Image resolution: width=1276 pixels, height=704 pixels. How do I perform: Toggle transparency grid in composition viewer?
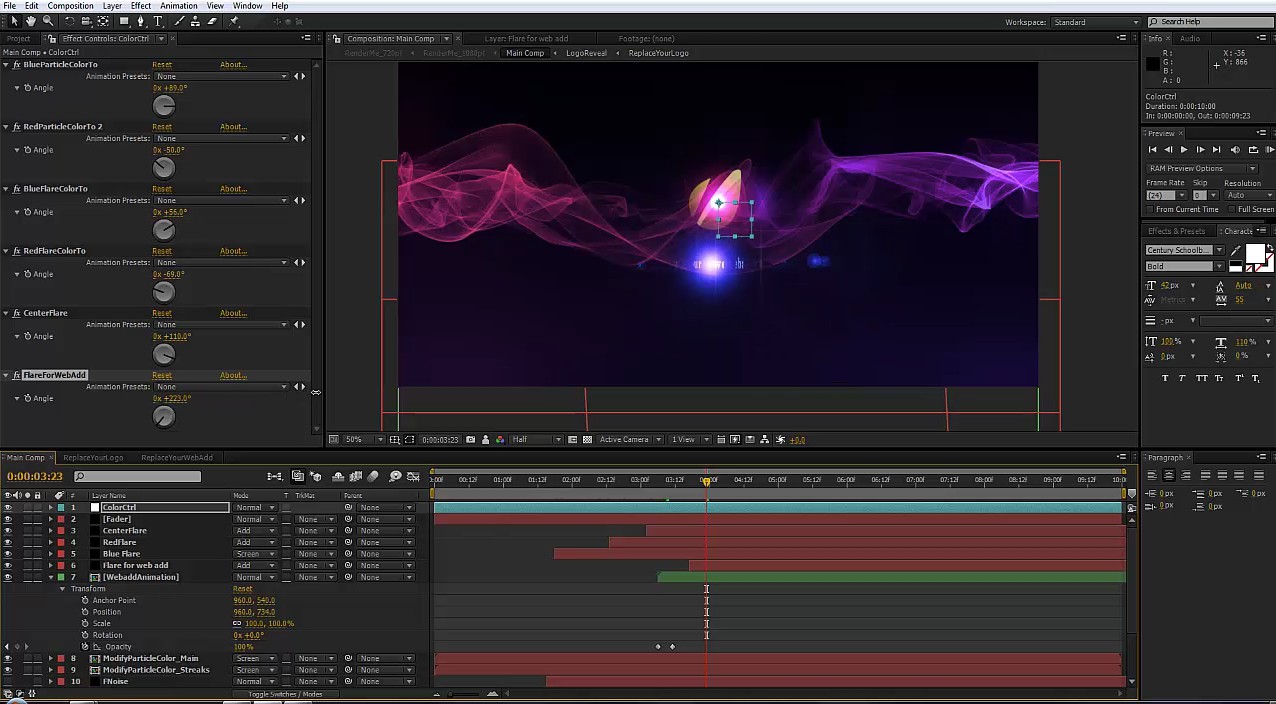pyautogui.click(x=587, y=440)
